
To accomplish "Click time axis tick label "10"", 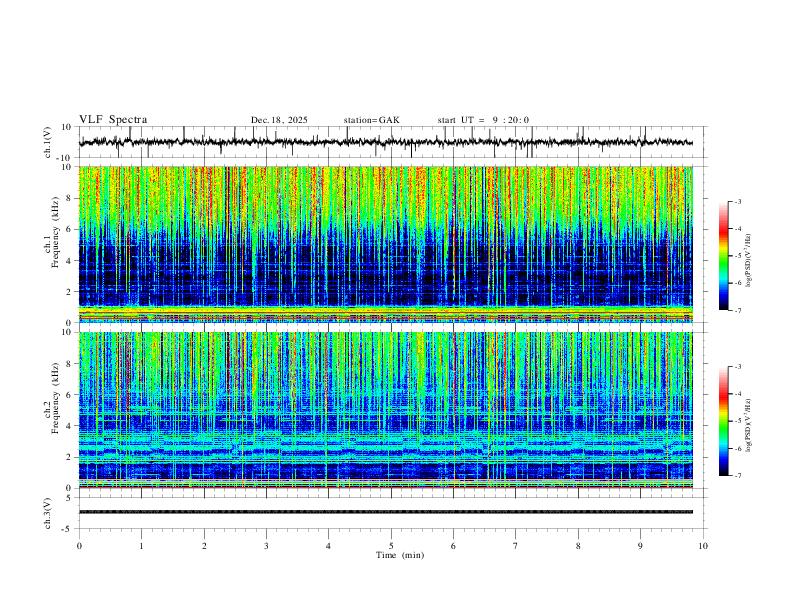I will point(703,546).
